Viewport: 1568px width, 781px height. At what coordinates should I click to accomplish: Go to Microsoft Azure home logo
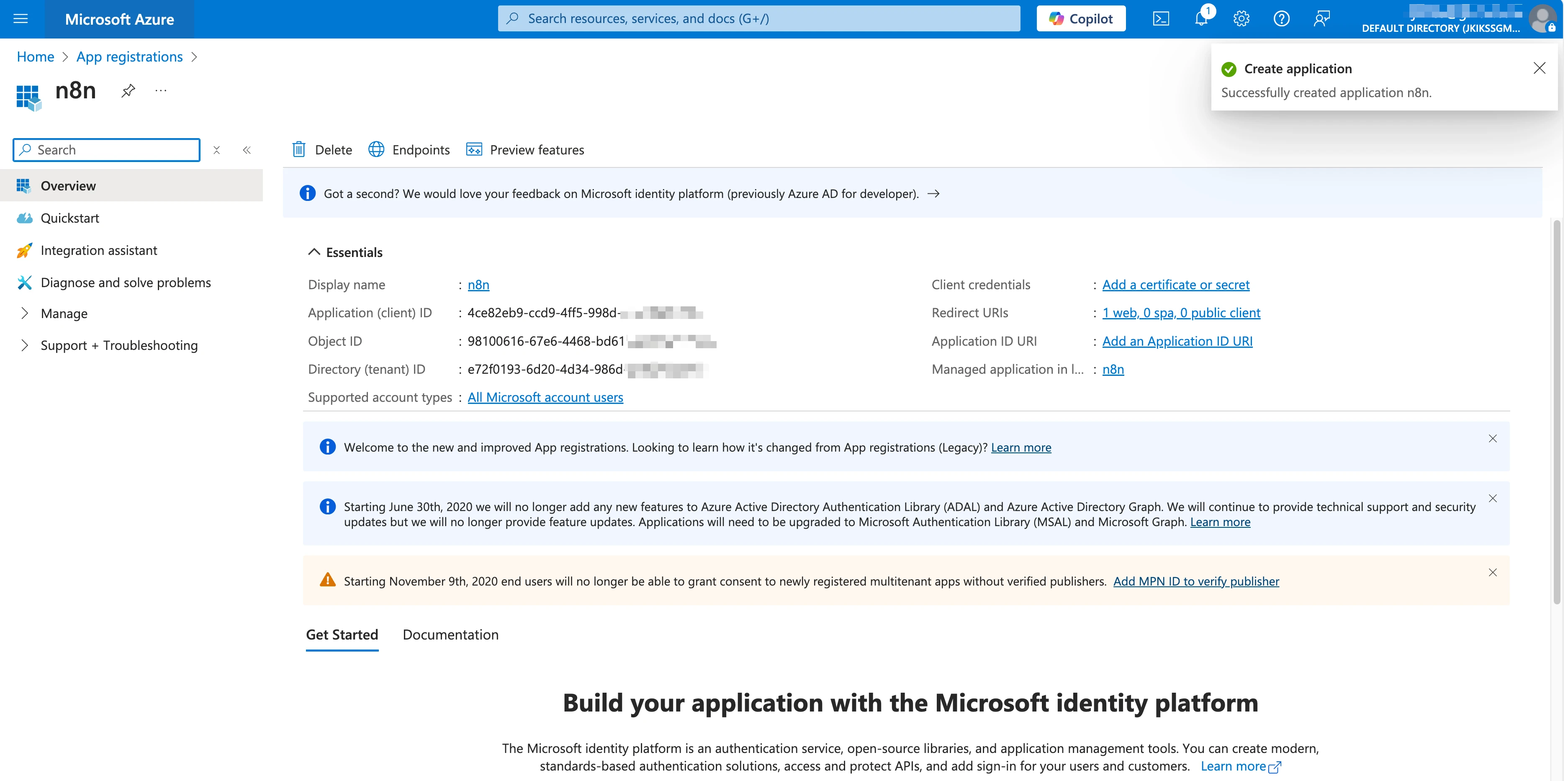[119, 19]
